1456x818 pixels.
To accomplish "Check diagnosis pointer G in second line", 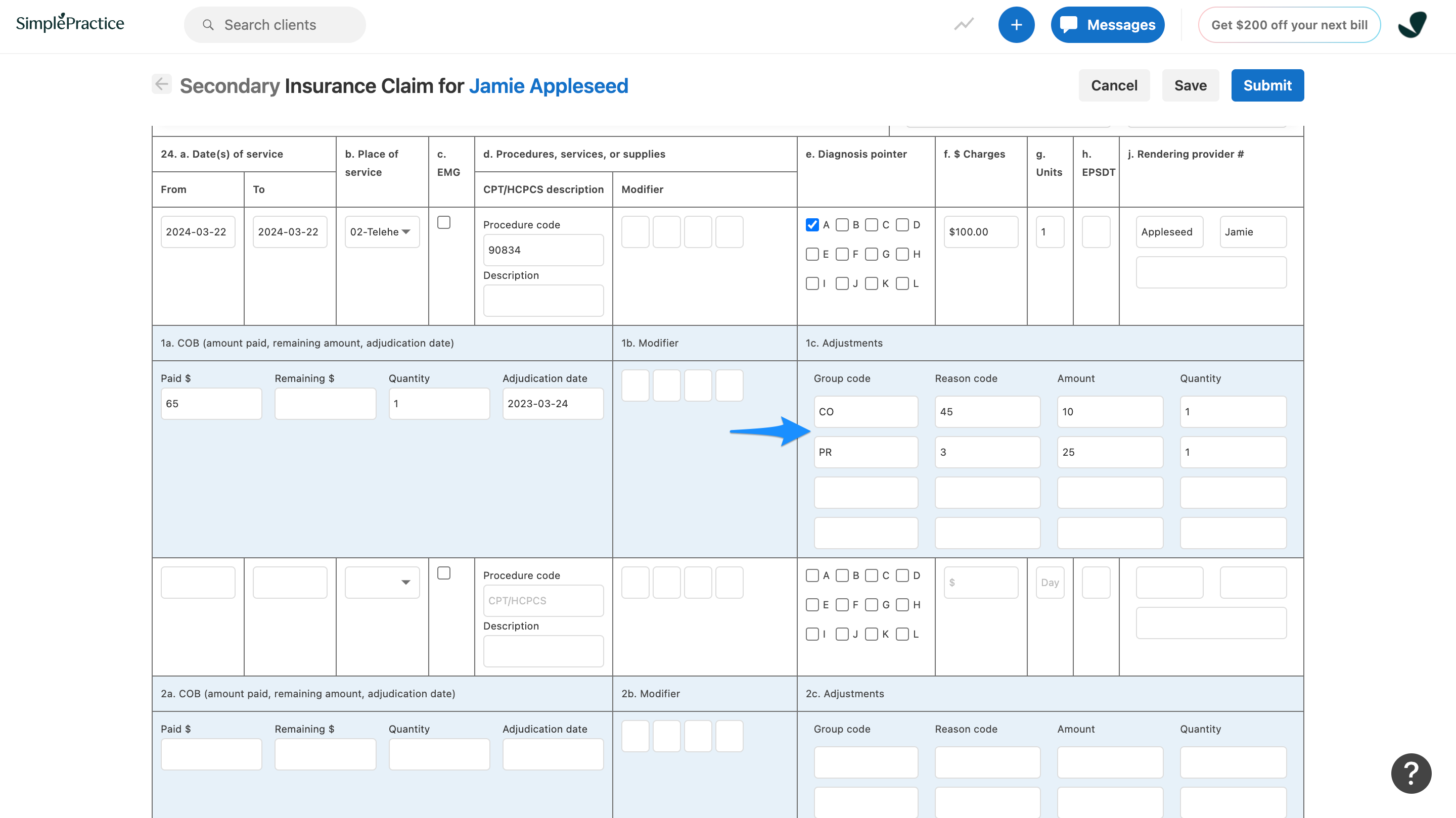I will [872, 605].
